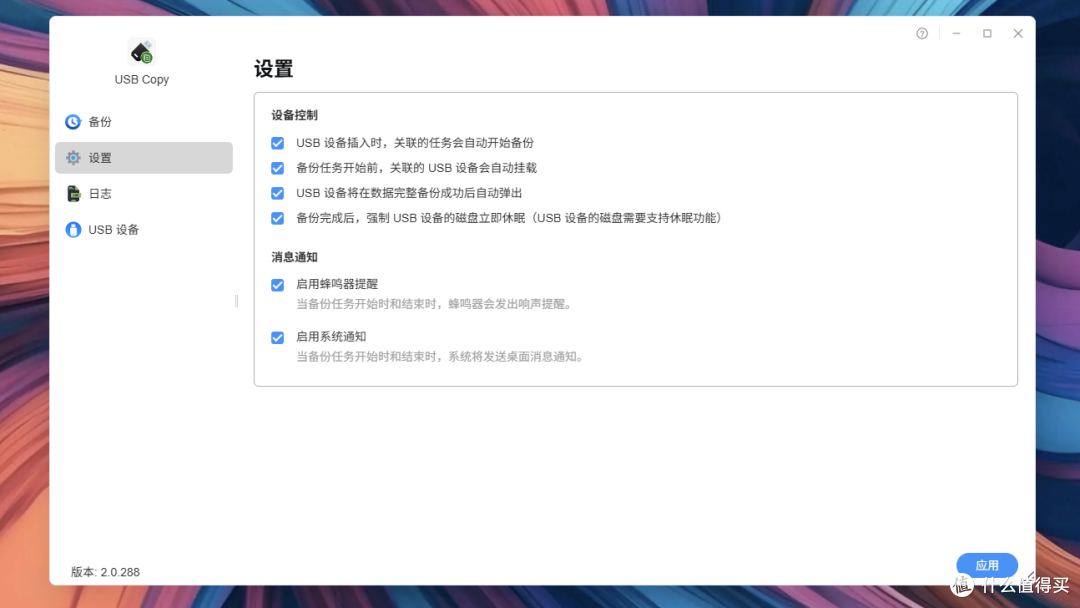Image resolution: width=1080 pixels, height=608 pixels.
Task: Close the USB Copy window
Action: 1018,33
